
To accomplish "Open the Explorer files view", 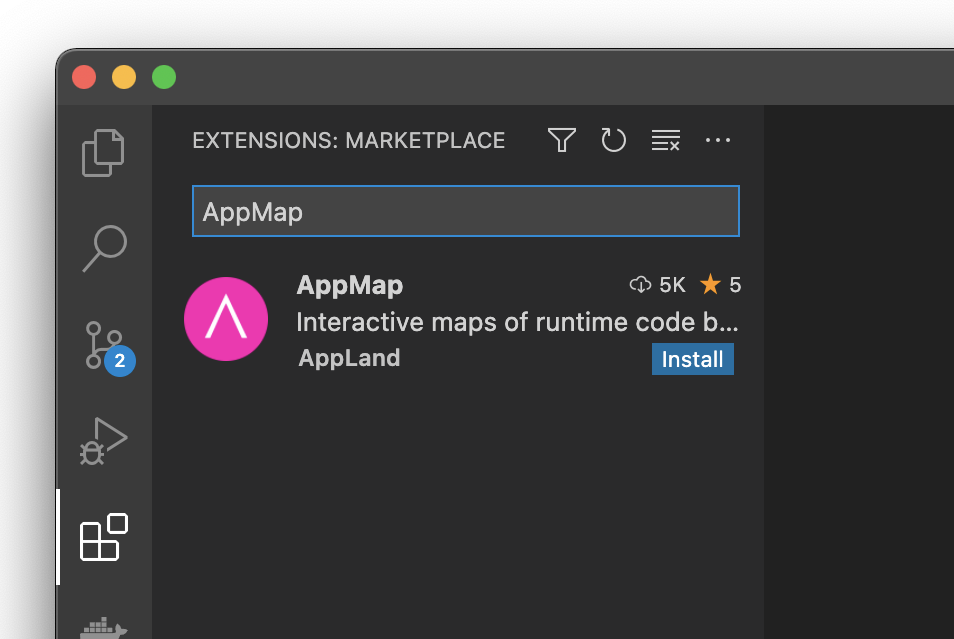I will coord(103,153).
